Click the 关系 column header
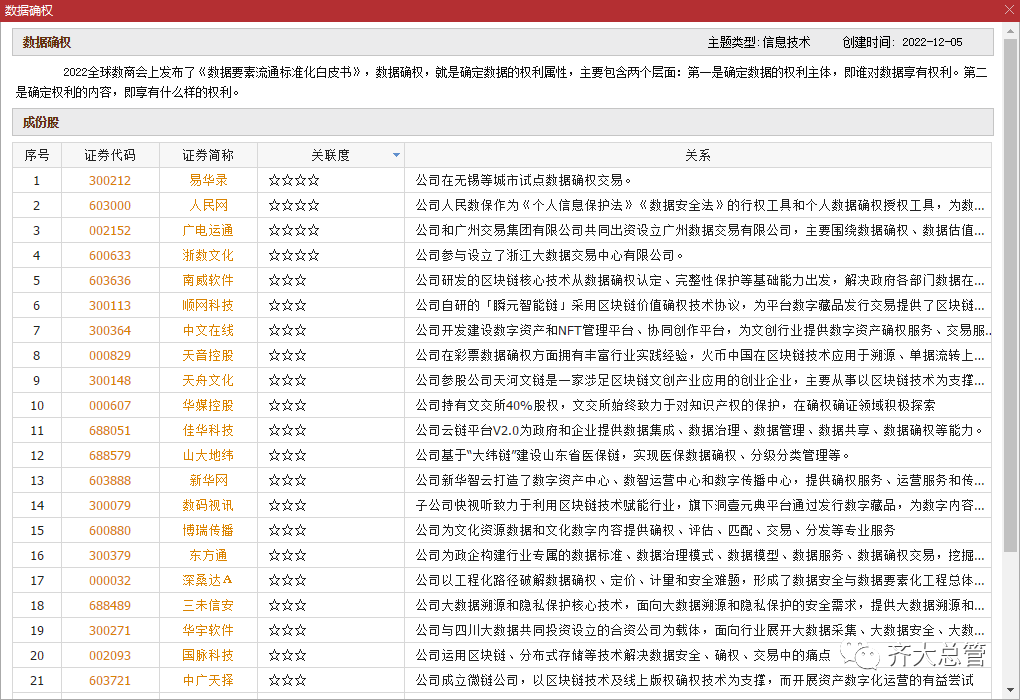This screenshot has height=700, width=1020. 698,155
